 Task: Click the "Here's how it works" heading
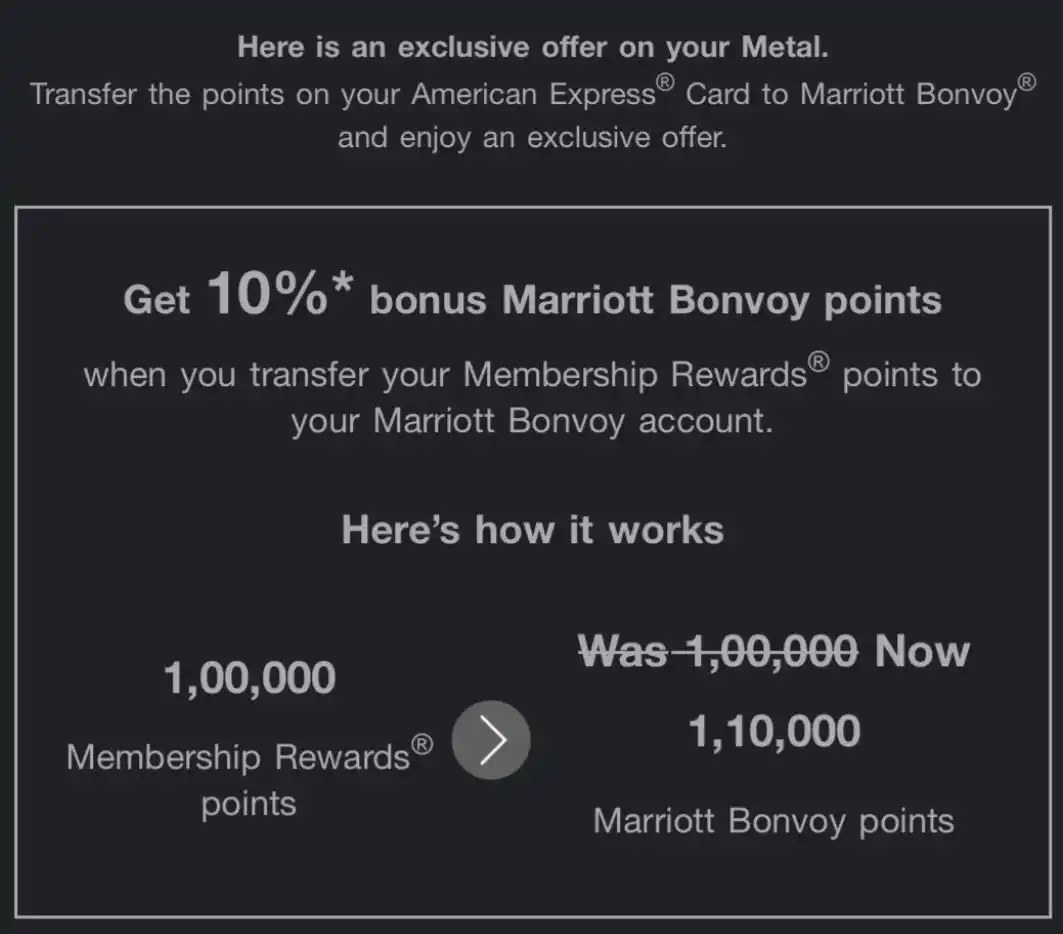point(532,529)
